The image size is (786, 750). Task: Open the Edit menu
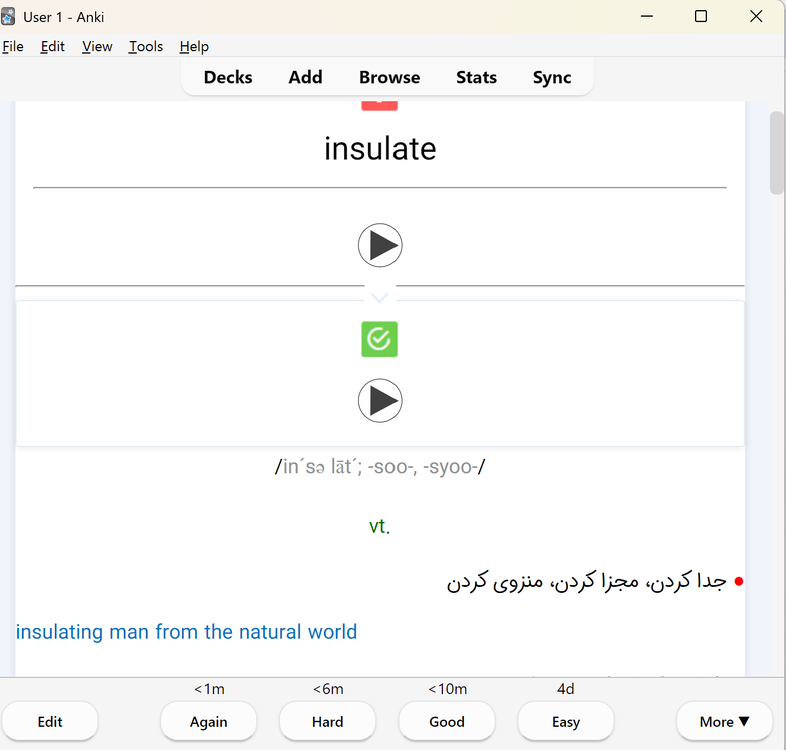pyautogui.click(x=53, y=47)
